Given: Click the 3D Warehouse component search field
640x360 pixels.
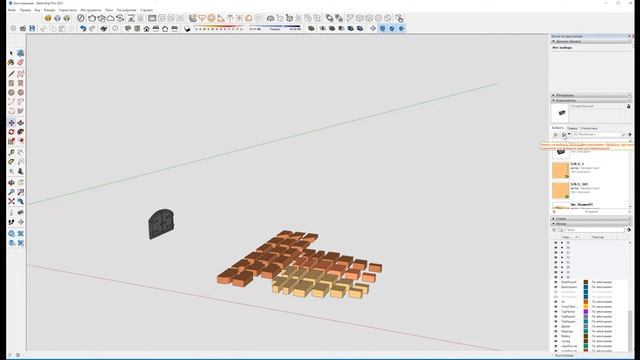Looking at the screenshot, I should coord(596,134).
